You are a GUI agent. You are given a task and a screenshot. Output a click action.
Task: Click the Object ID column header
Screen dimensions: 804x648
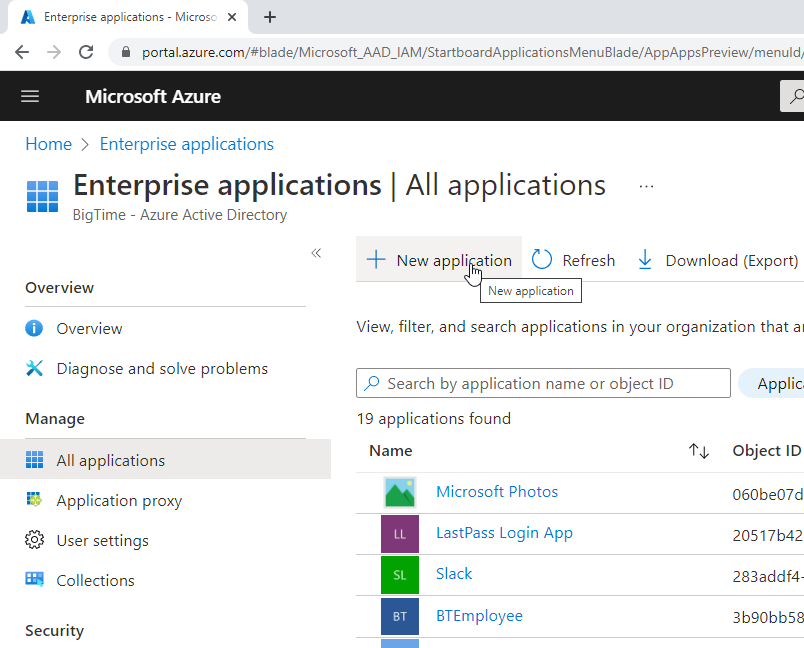(767, 451)
